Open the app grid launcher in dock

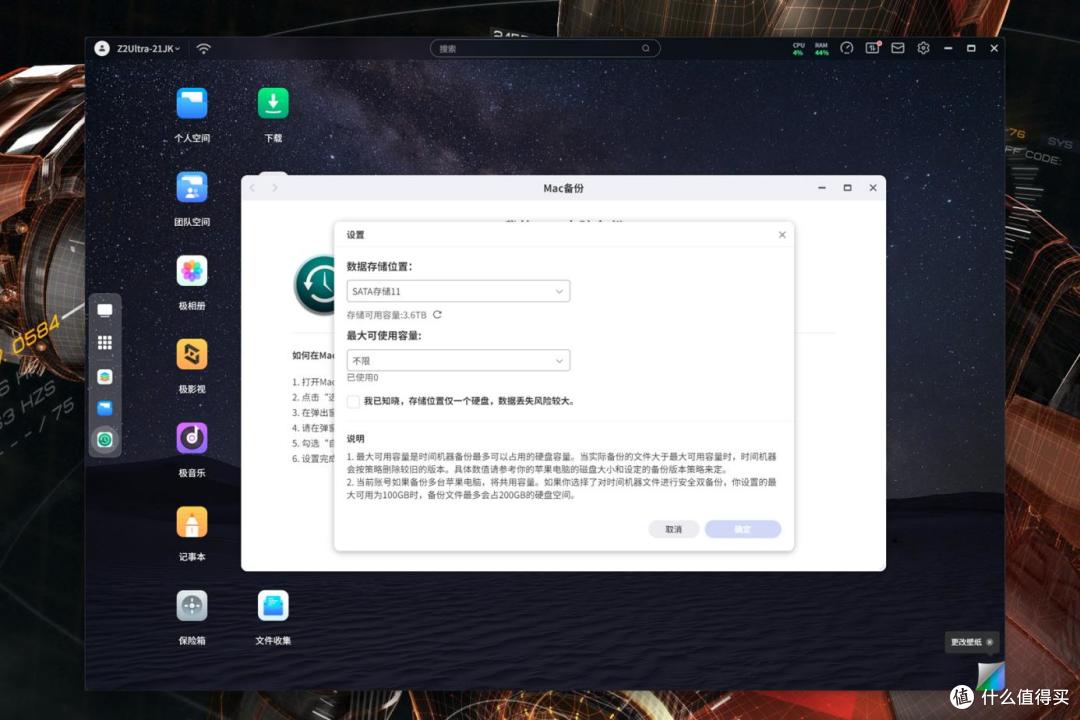tap(105, 342)
